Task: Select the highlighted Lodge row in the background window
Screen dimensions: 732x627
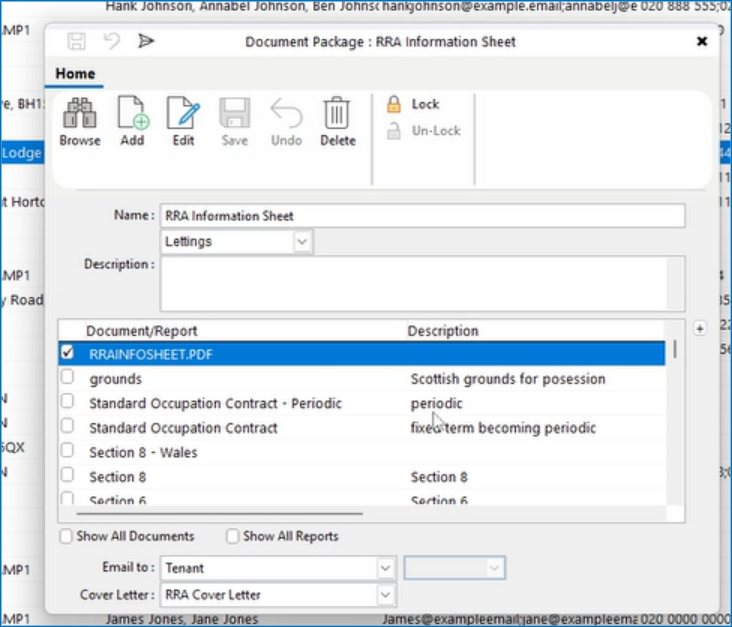Action: [x=22, y=153]
